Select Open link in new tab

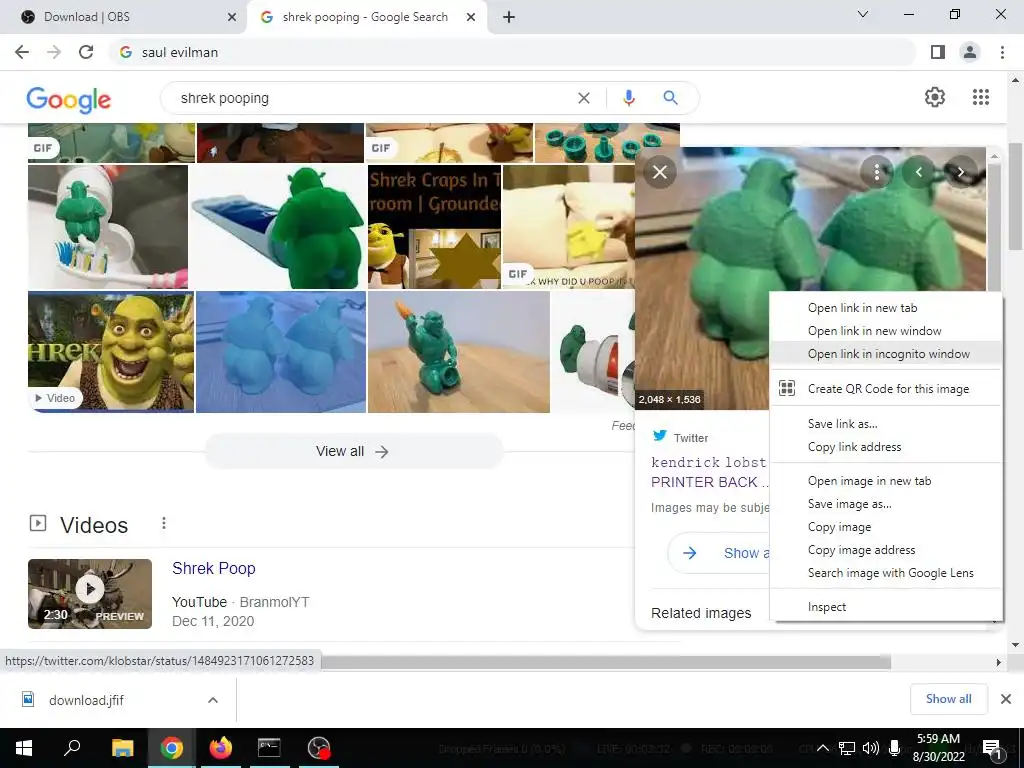pos(886,308)
